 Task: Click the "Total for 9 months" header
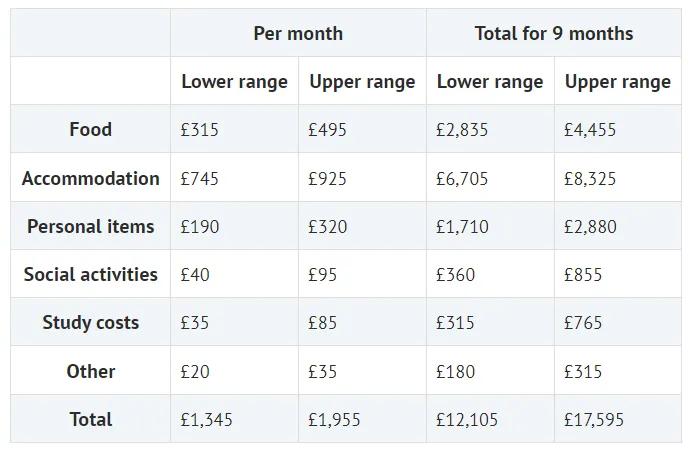553,33
